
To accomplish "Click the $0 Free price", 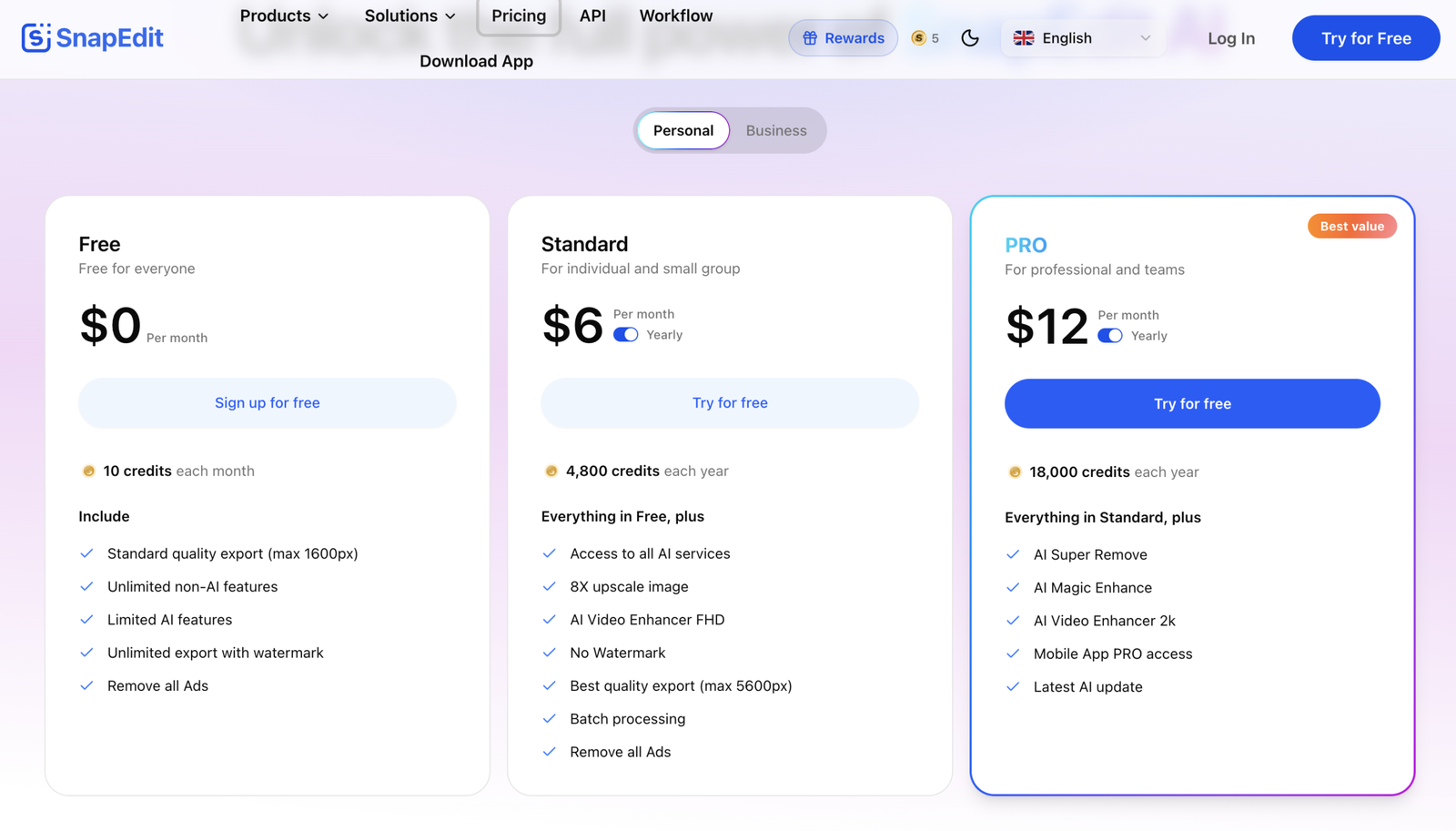I will 110,325.
